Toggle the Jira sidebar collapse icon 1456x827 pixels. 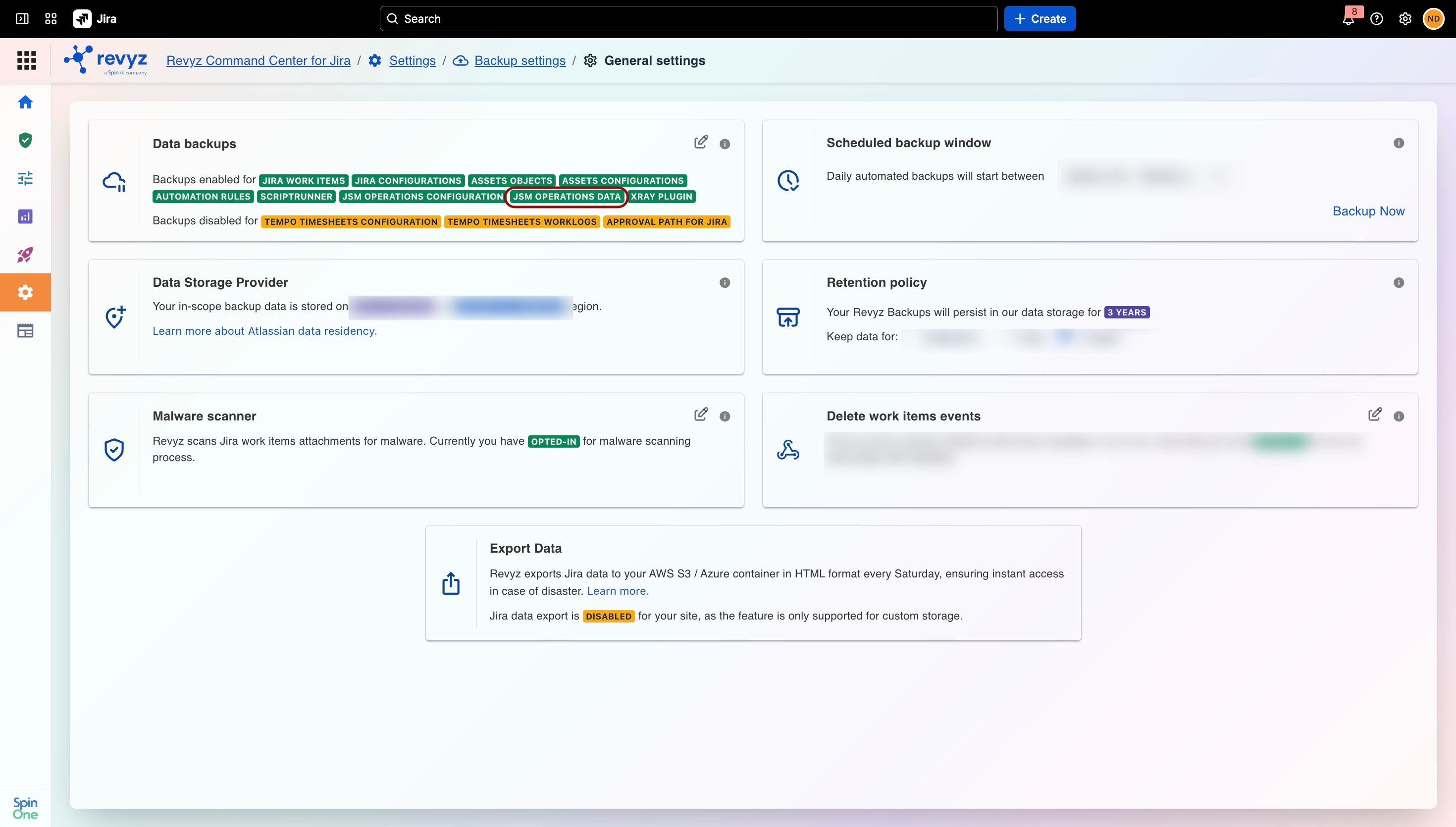pyautogui.click(x=22, y=19)
